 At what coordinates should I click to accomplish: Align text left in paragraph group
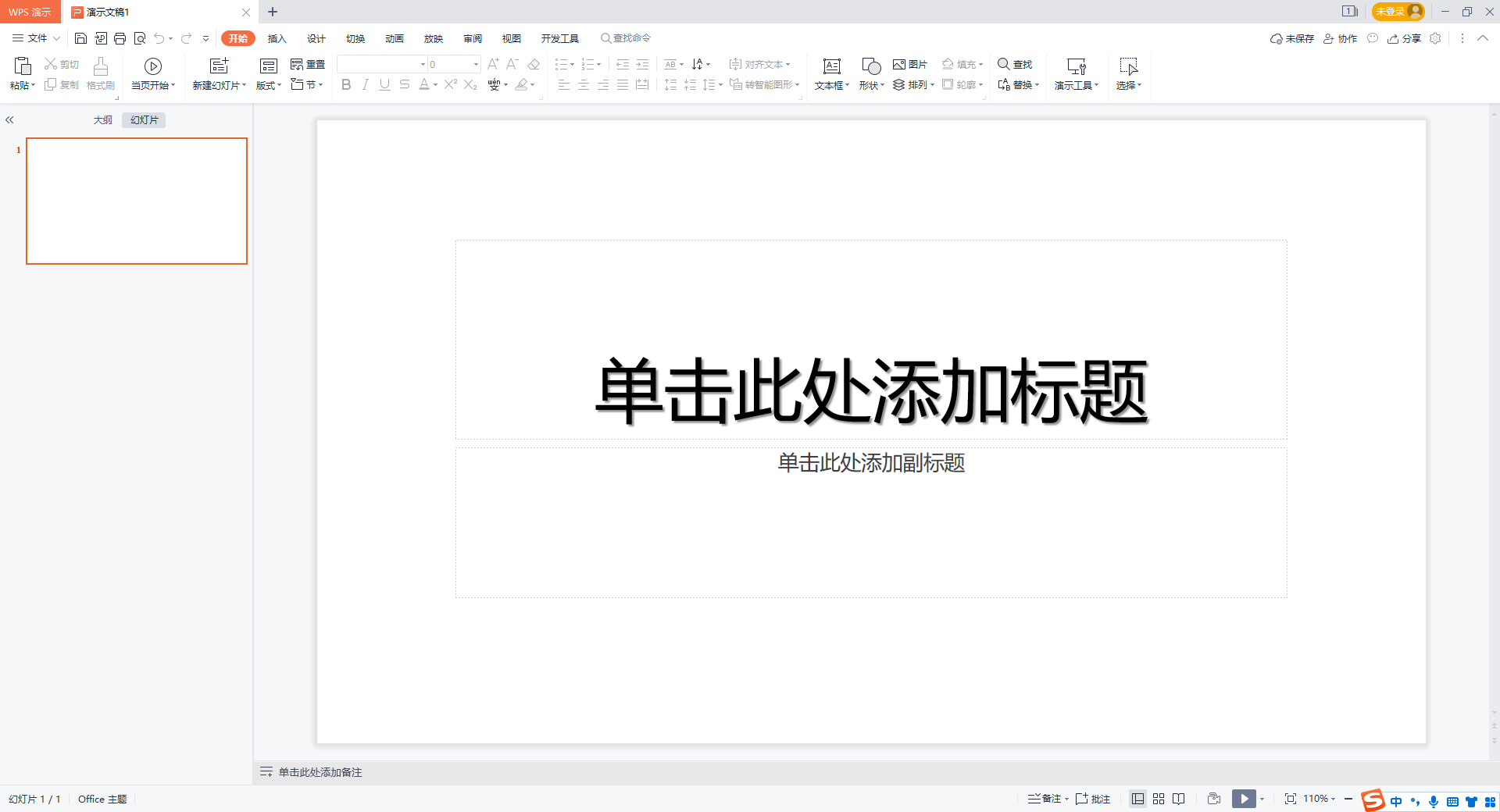pos(564,84)
